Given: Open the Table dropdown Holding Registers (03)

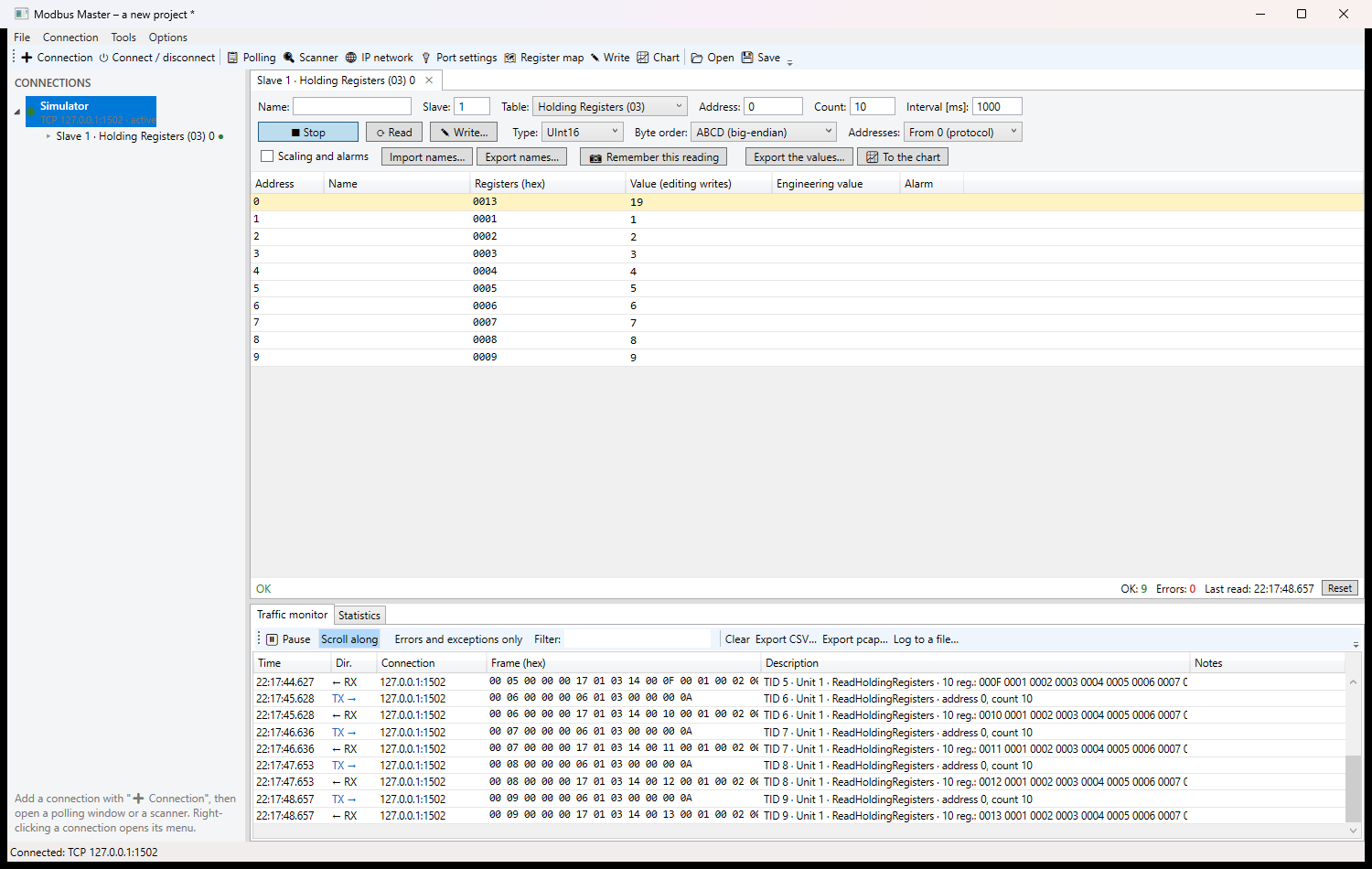Looking at the screenshot, I should pos(611,107).
